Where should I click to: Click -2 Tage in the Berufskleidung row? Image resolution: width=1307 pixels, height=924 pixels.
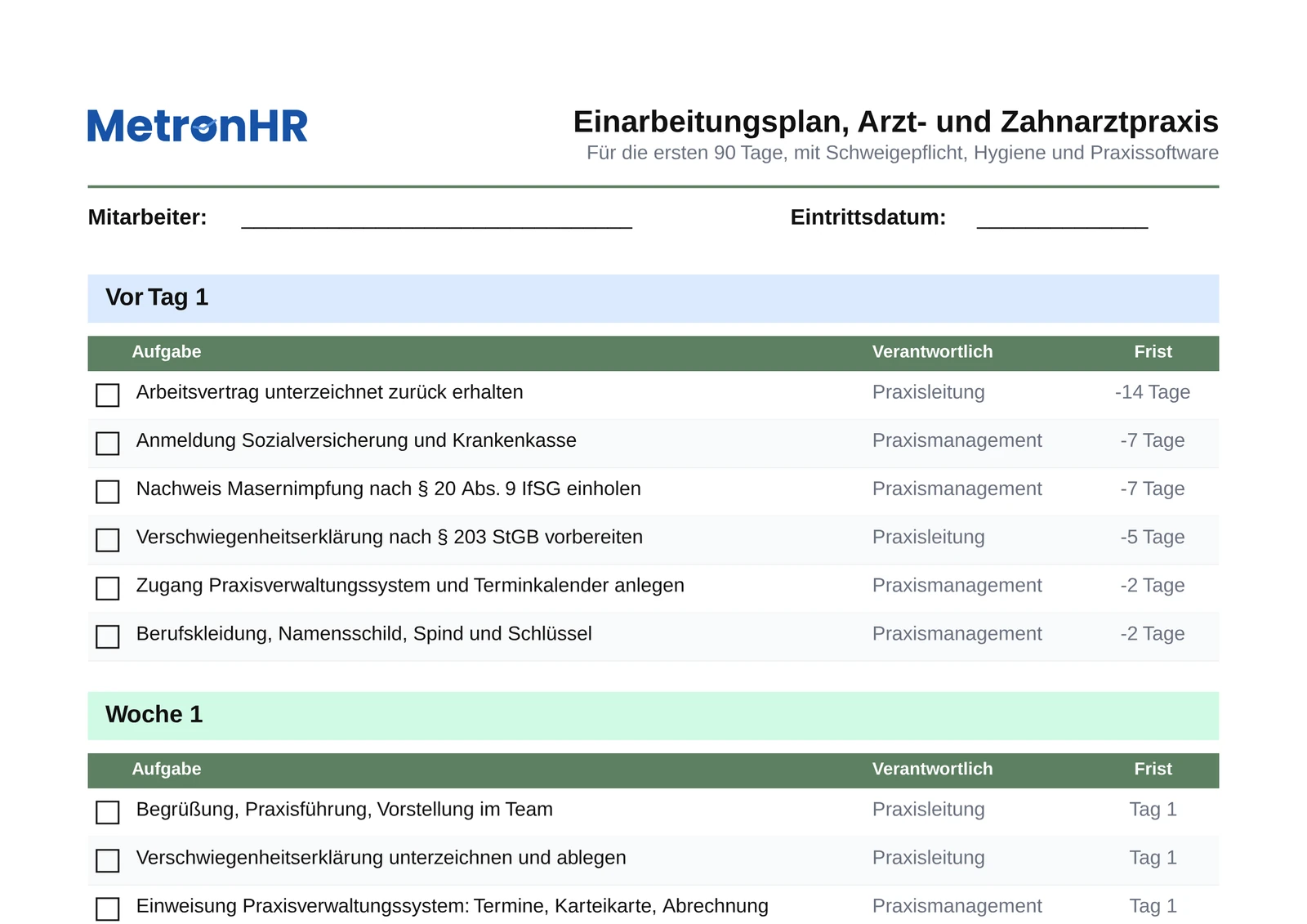1153,634
